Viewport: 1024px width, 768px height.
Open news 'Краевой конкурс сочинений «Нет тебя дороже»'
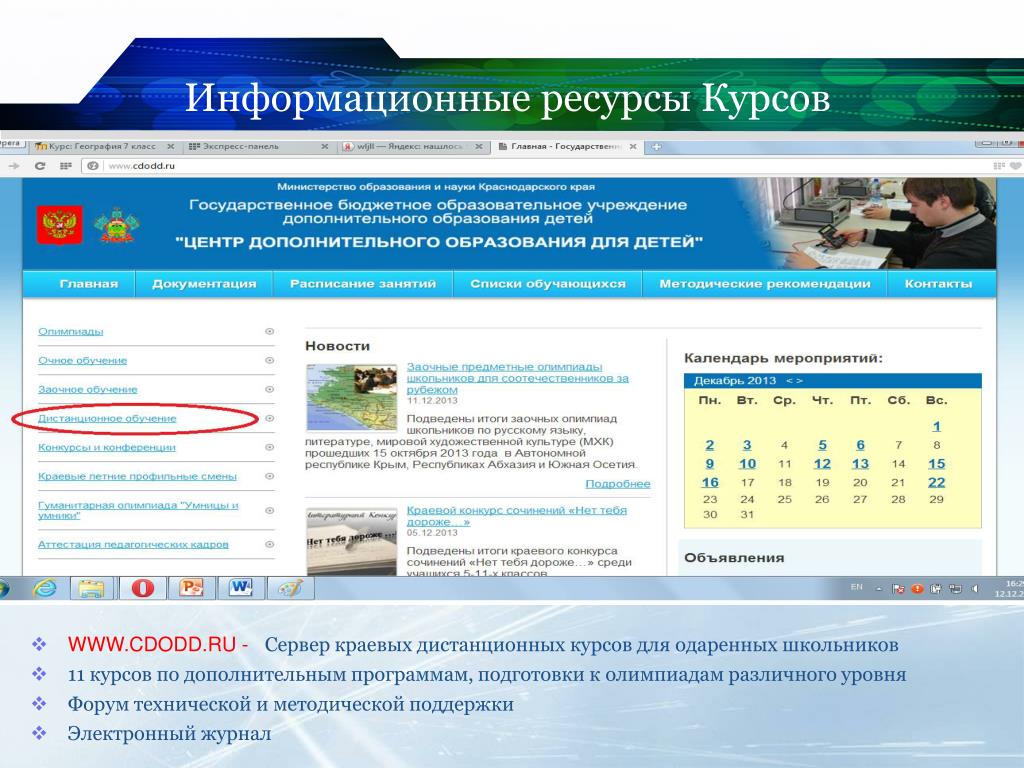pos(517,516)
